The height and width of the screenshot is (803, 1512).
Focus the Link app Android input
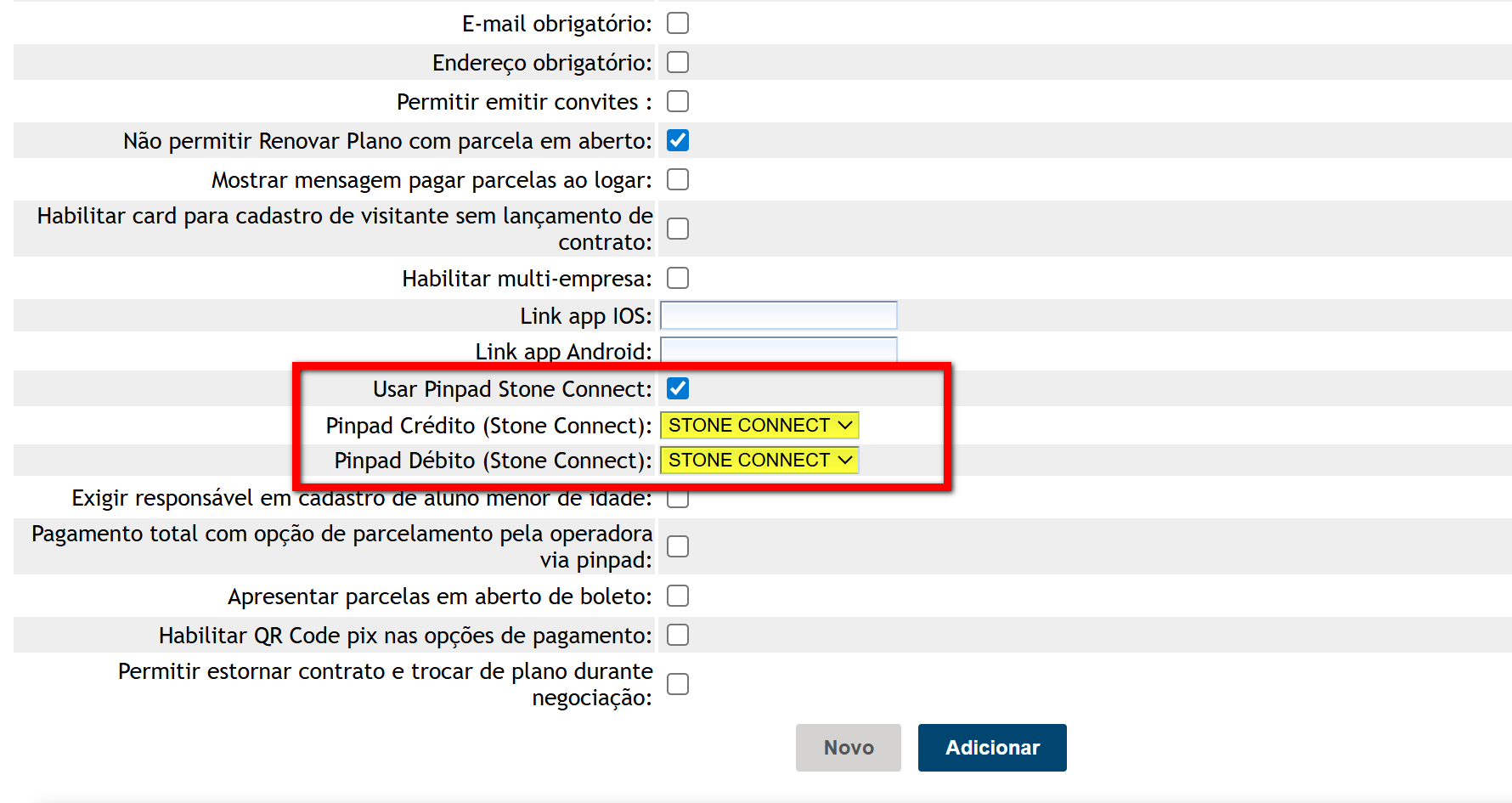tap(778, 349)
